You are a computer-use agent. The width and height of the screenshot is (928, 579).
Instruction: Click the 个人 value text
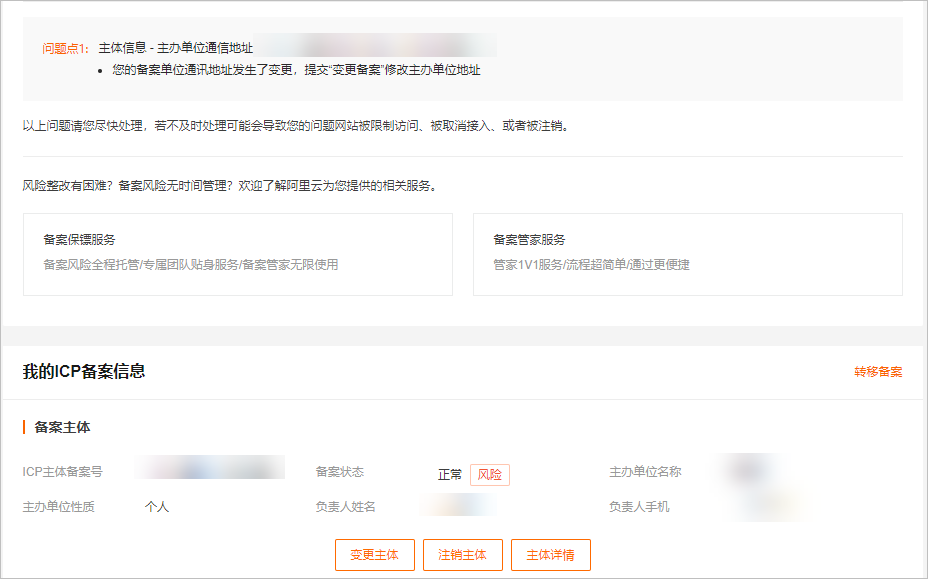coord(157,507)
